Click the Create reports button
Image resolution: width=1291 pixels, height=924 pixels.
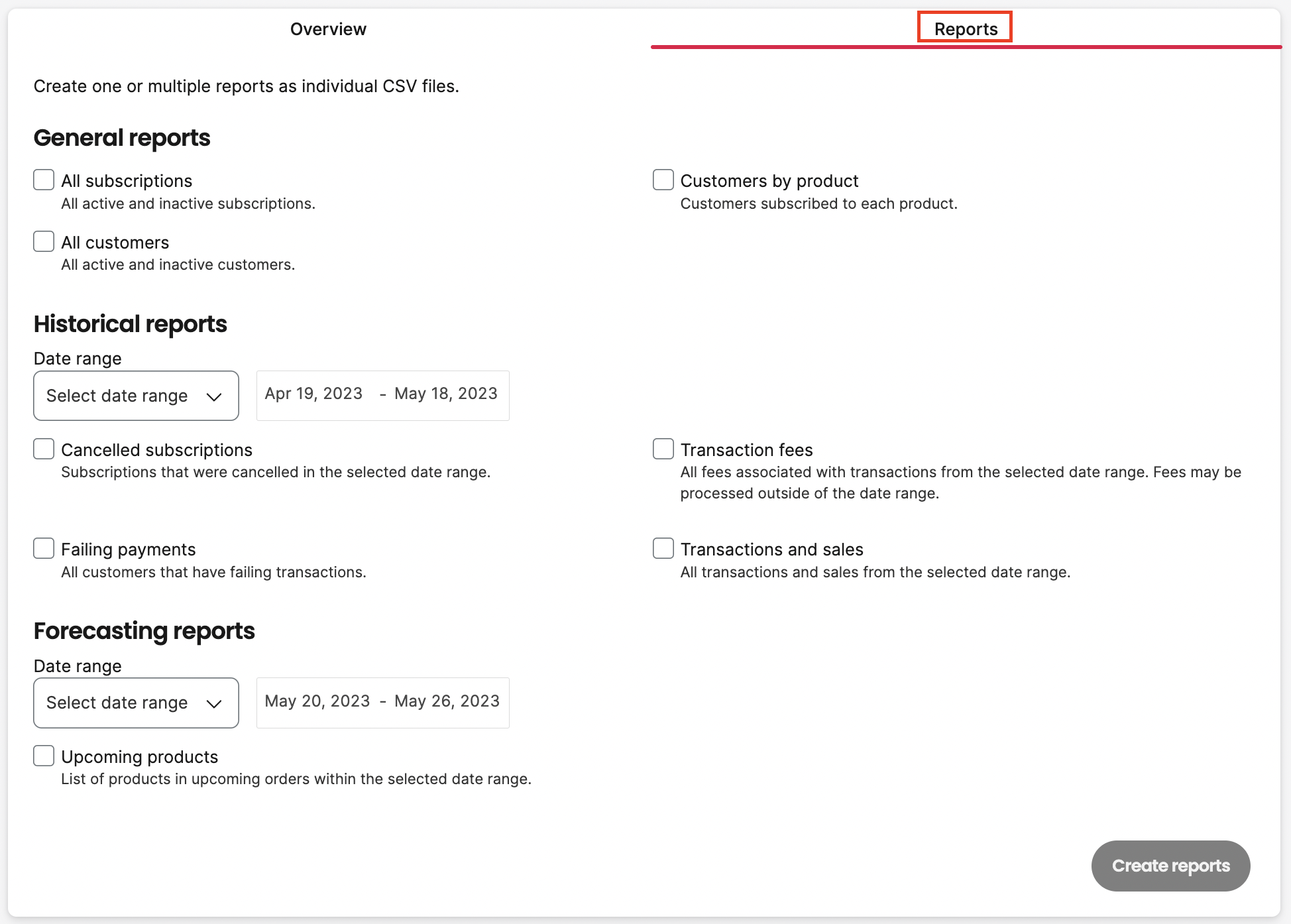coord(1170,866)
